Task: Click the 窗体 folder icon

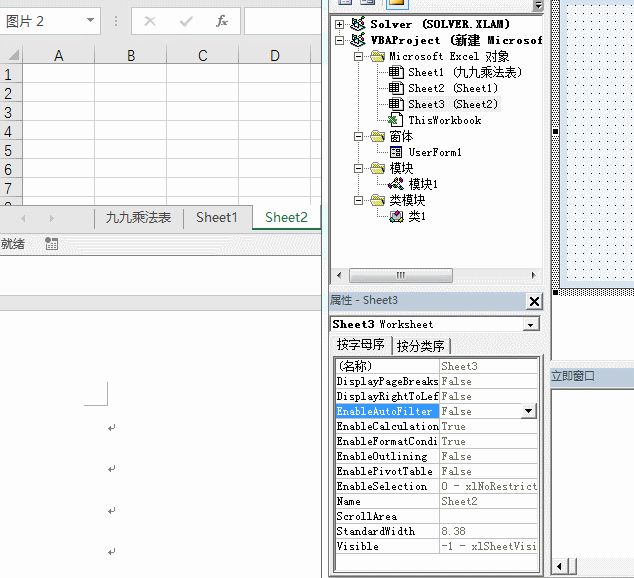Action: click(x=377, y=136)
